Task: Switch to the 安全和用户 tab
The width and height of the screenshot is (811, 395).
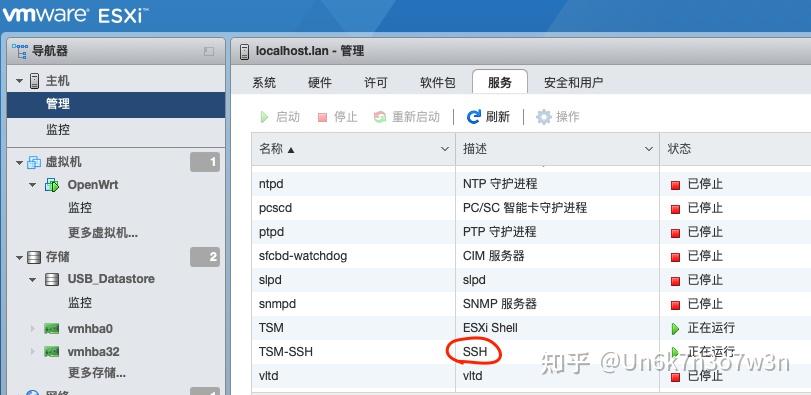Action: tap(573, 82)
